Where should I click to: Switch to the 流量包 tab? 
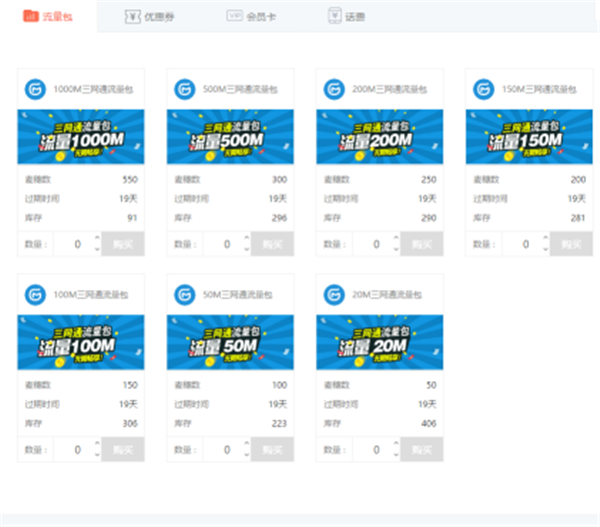48,16
